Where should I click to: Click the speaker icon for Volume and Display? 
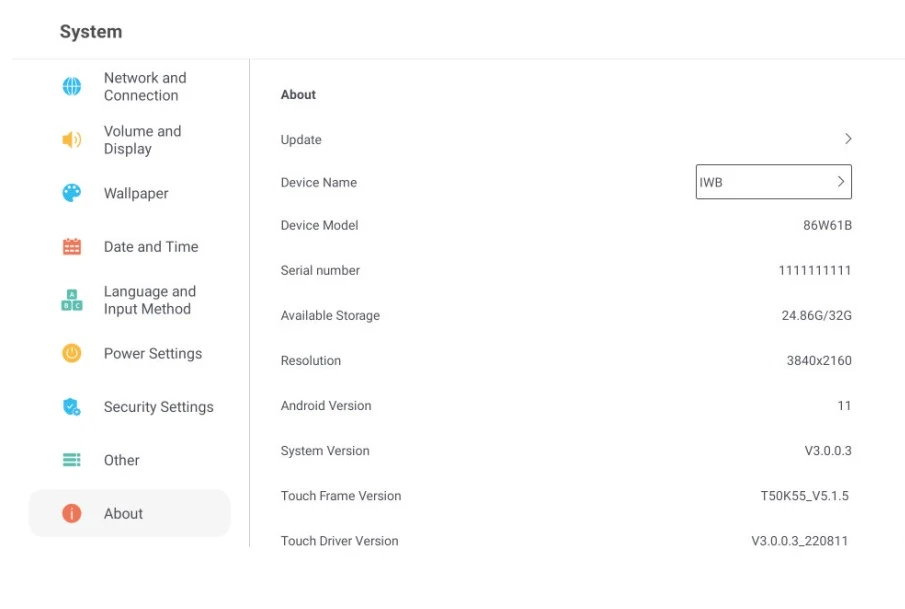click(72, 140)
